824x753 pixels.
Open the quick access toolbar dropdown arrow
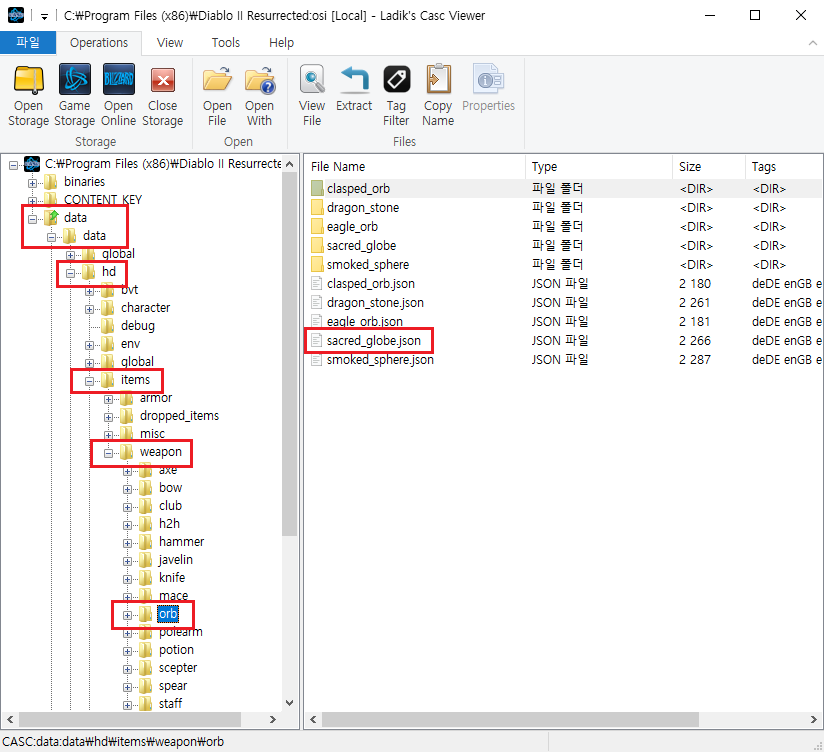click(45, 17)
